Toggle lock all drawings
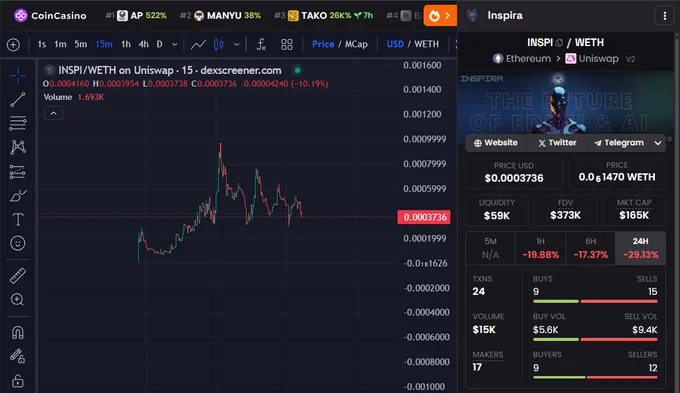The image size is (680, 393). pos(18,380)
